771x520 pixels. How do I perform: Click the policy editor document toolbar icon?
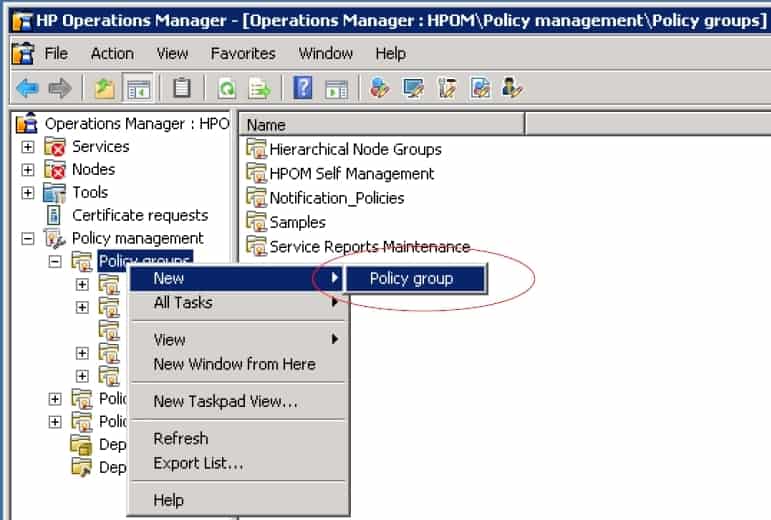pos(480,88)
